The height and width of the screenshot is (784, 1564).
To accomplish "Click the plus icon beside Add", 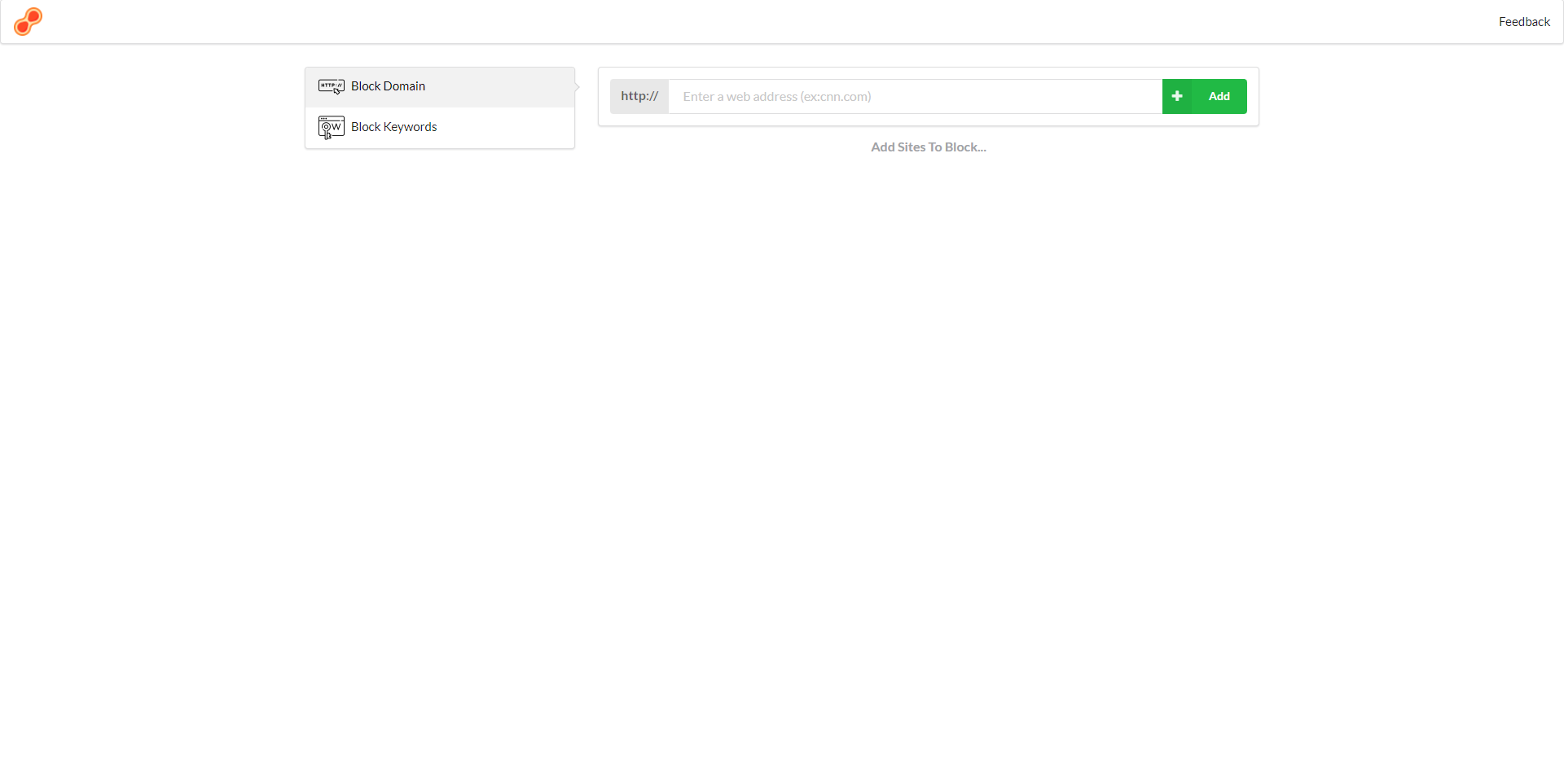I will pyautogui.click(x=1177, y=97).
